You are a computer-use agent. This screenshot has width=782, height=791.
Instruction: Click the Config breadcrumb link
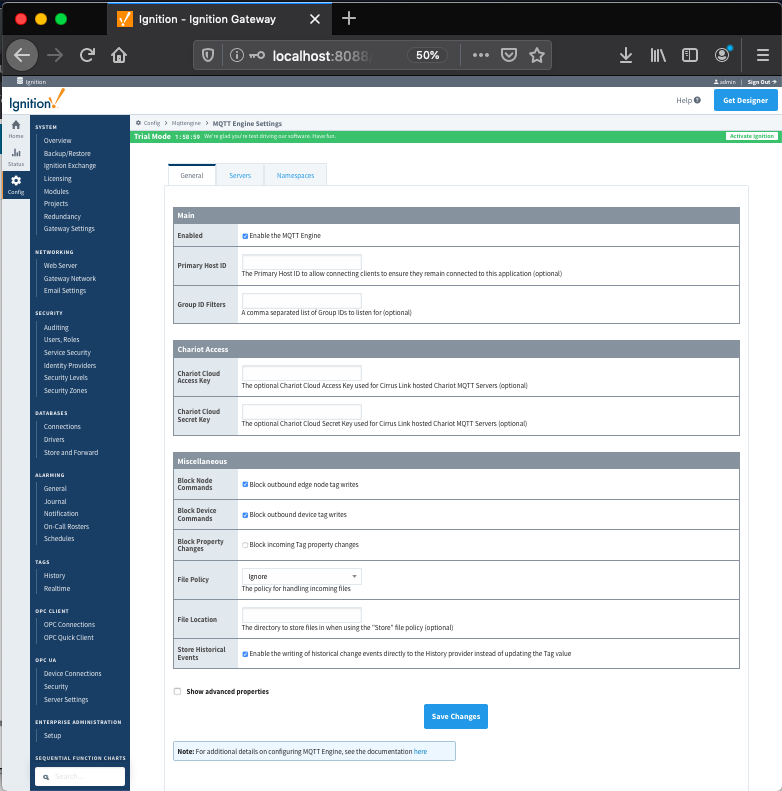click(151, 123)
